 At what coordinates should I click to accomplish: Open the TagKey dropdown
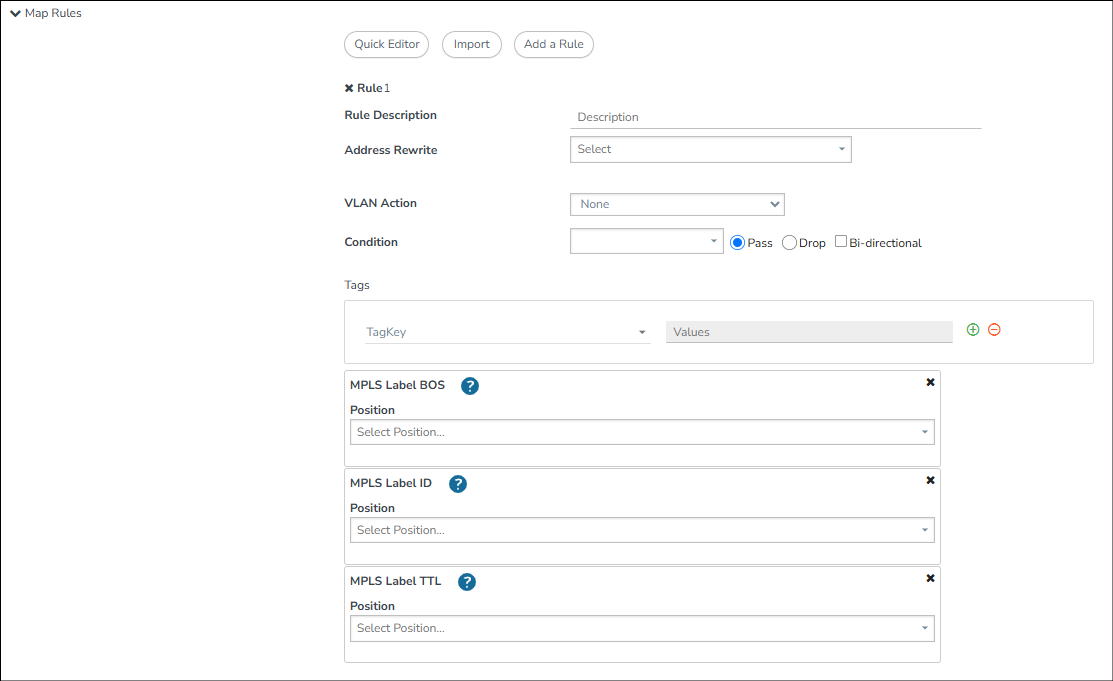point(507,332)
